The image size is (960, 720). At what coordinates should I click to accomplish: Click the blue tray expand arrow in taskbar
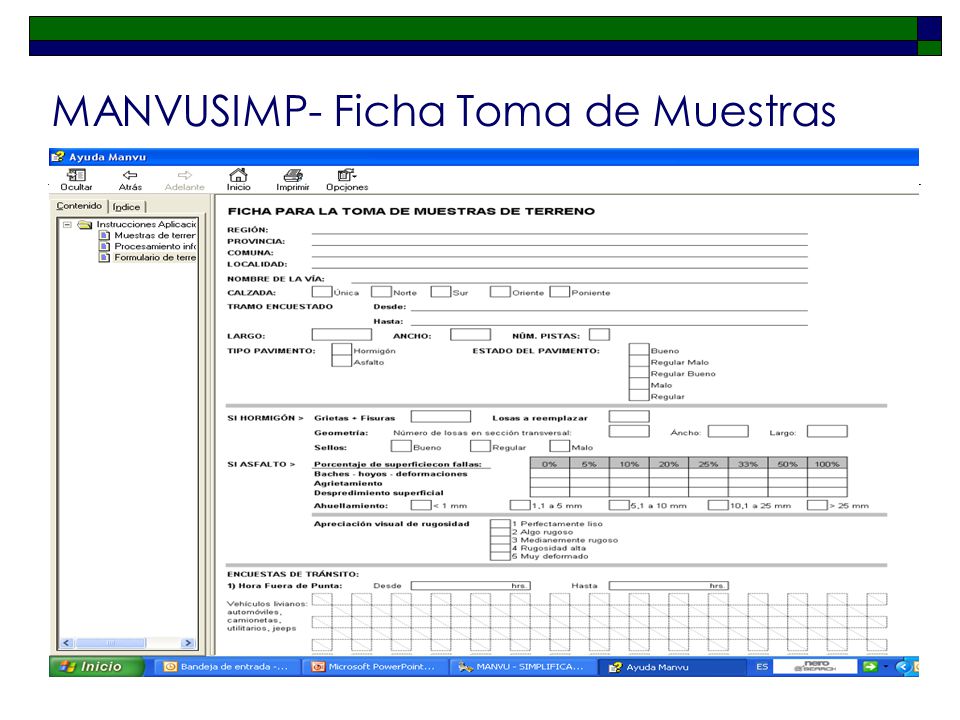click(x=902, y=666)
